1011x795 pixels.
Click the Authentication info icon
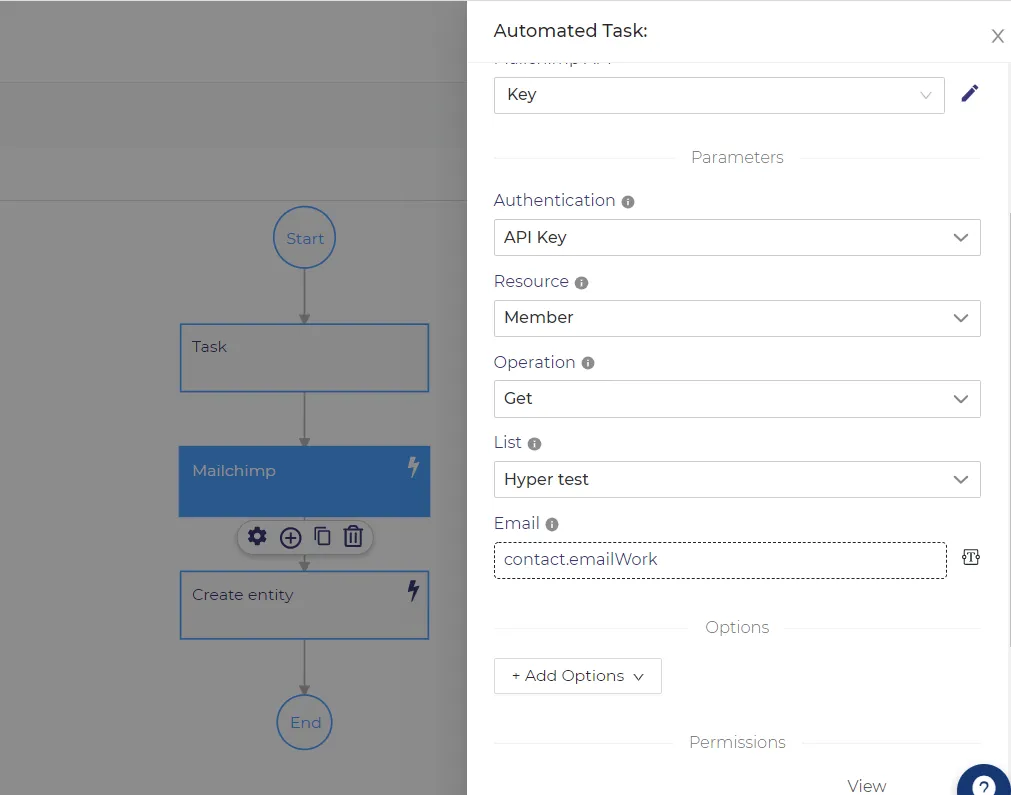coord(627,202)
